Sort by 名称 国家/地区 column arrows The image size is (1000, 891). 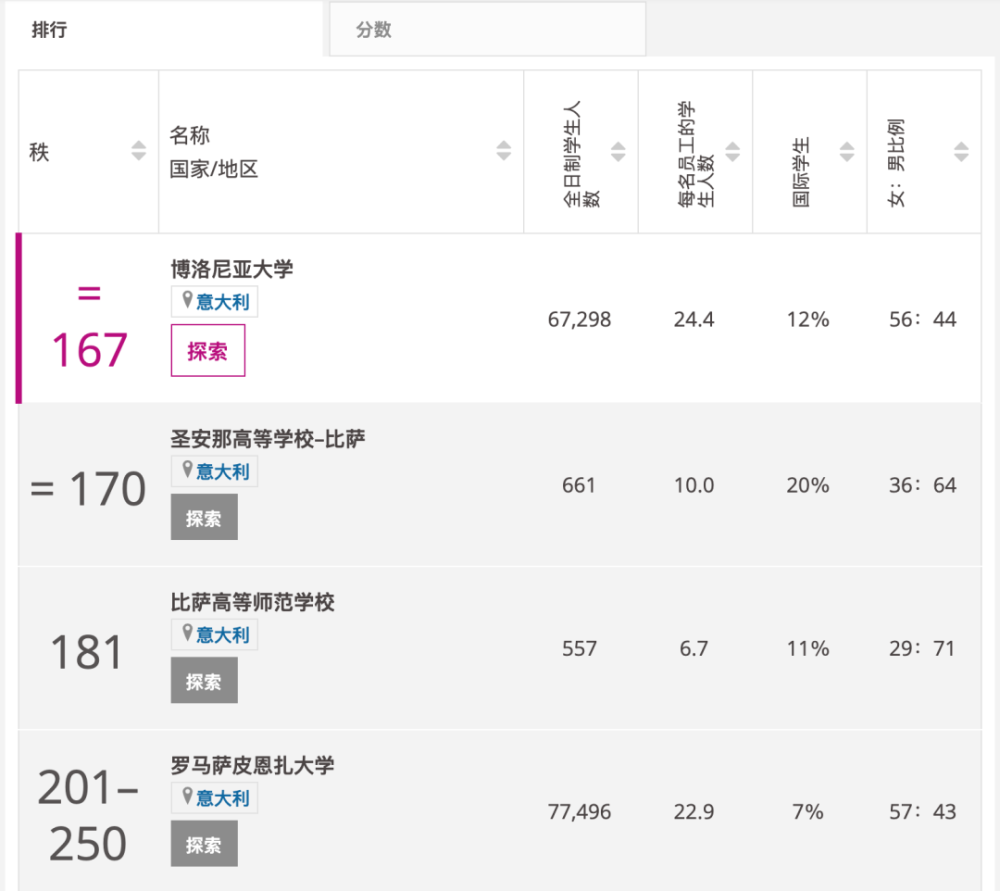point(503,151)
